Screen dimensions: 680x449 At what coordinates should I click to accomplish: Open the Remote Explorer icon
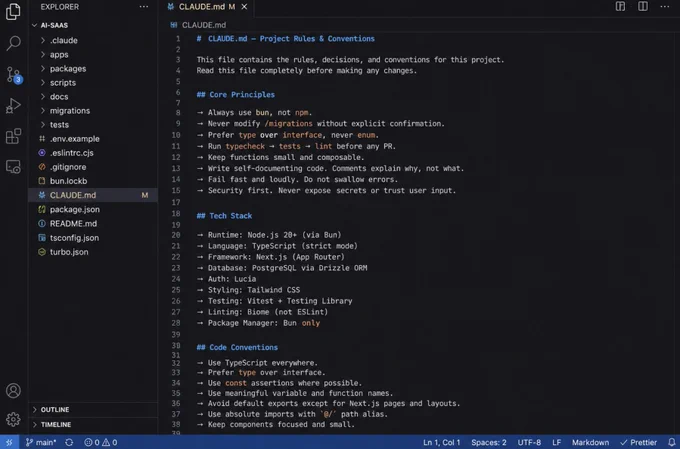pyautogui.click(x=13, y=167)
